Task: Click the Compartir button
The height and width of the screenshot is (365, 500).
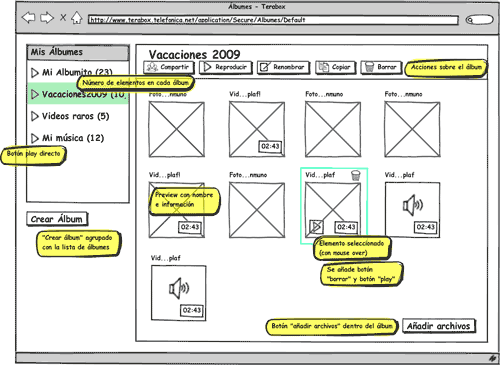Action: pos(168,67)
